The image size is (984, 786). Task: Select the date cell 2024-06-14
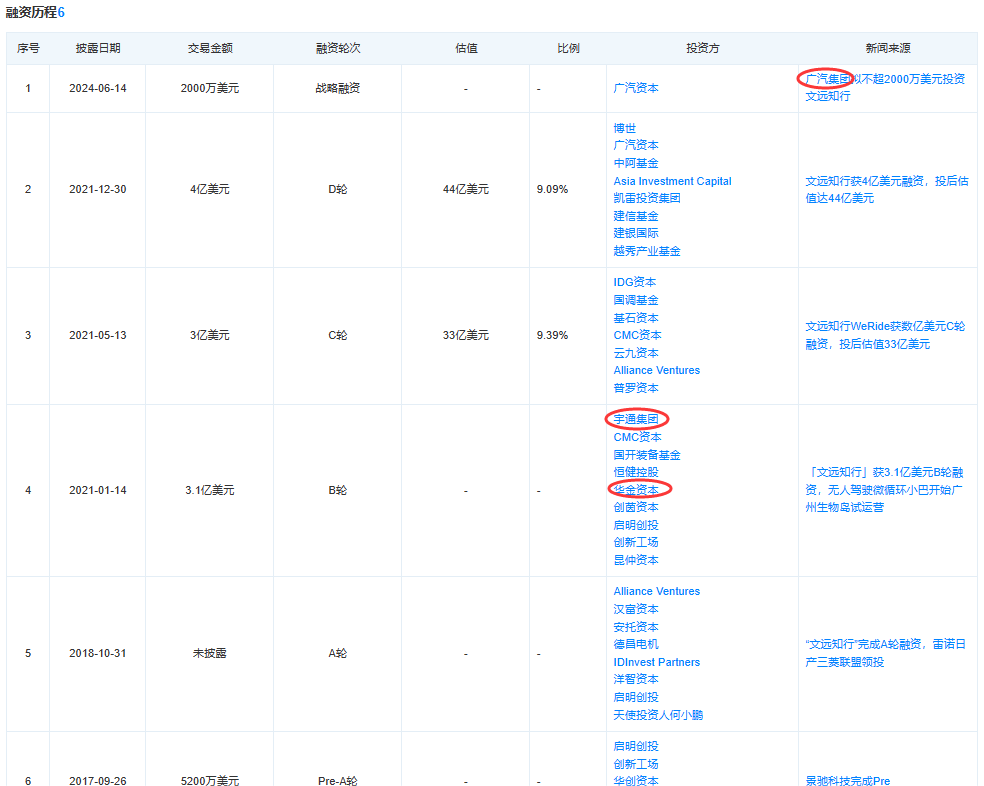[98, 89]
